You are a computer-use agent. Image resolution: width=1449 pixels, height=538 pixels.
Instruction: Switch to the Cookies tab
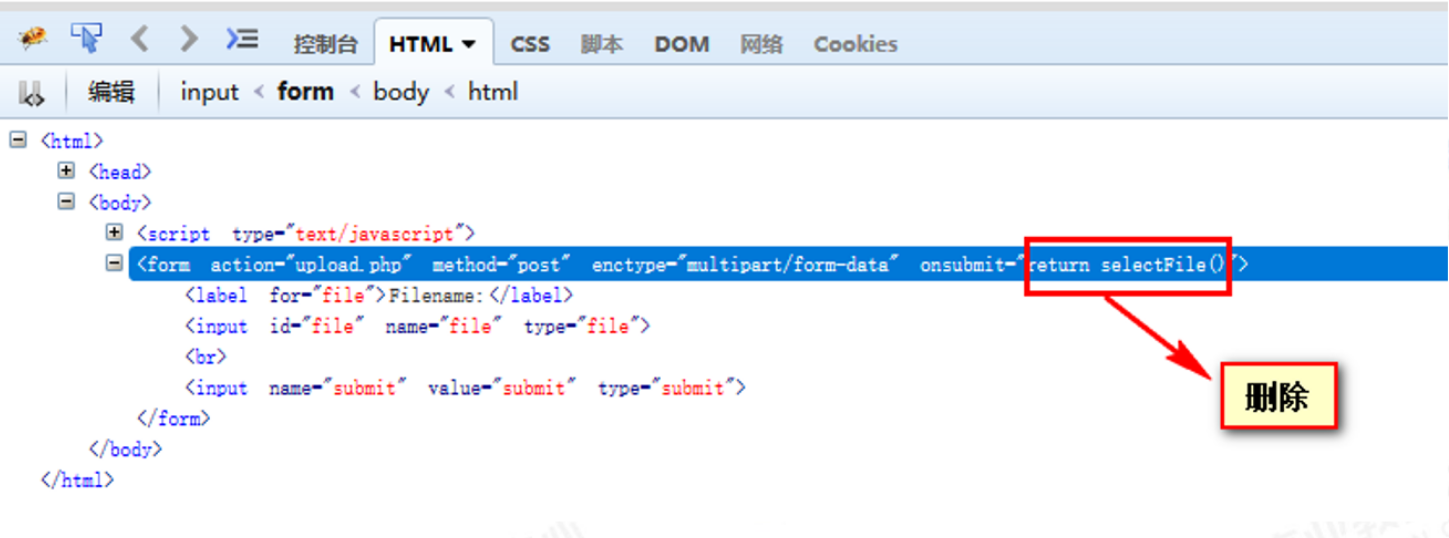click(855, 44)
